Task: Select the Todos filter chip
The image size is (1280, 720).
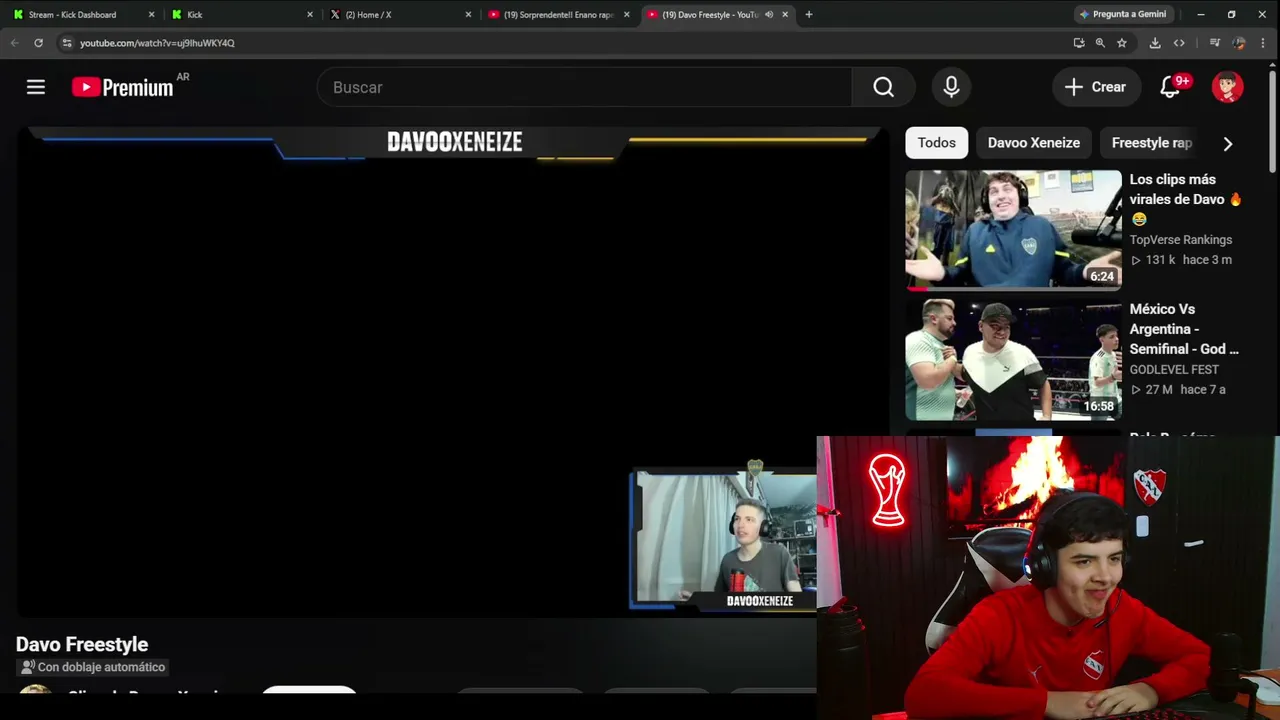Action: pos(937,143)
